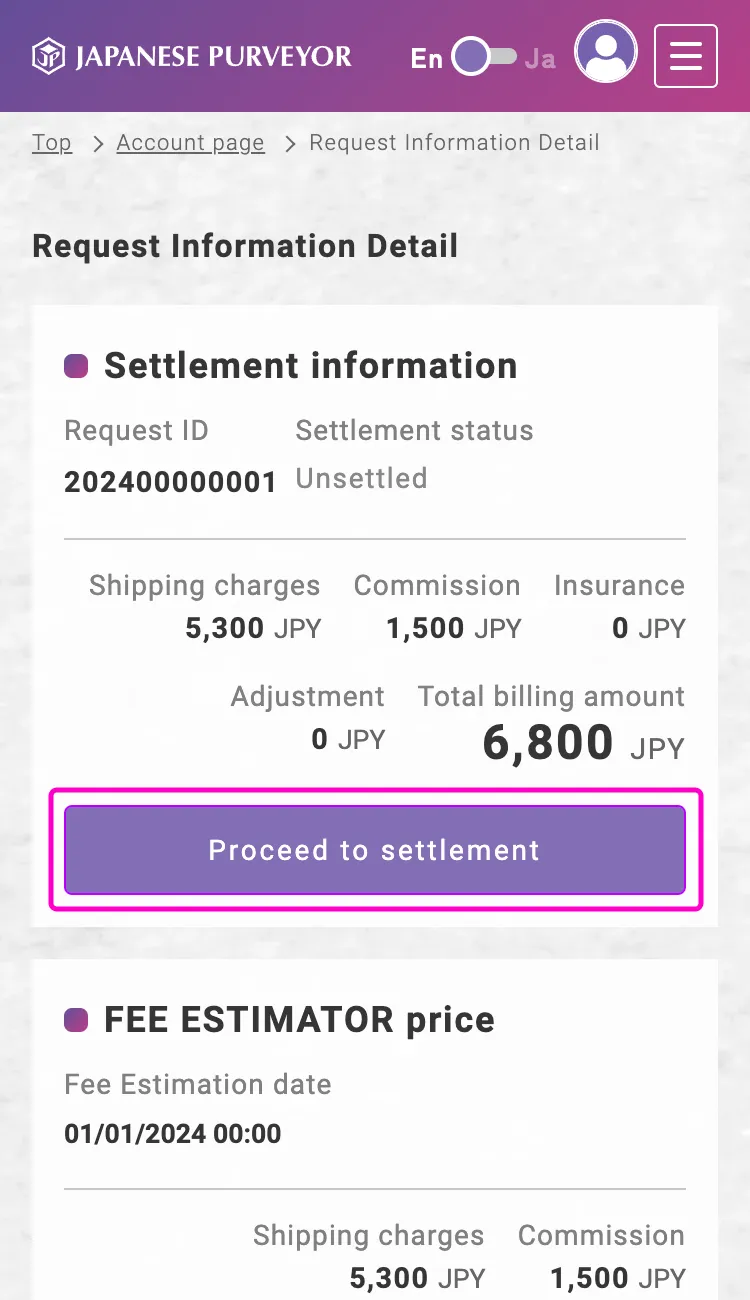
Task: Click the 6,800 total billing amount
Action: (x=548, y=743)
